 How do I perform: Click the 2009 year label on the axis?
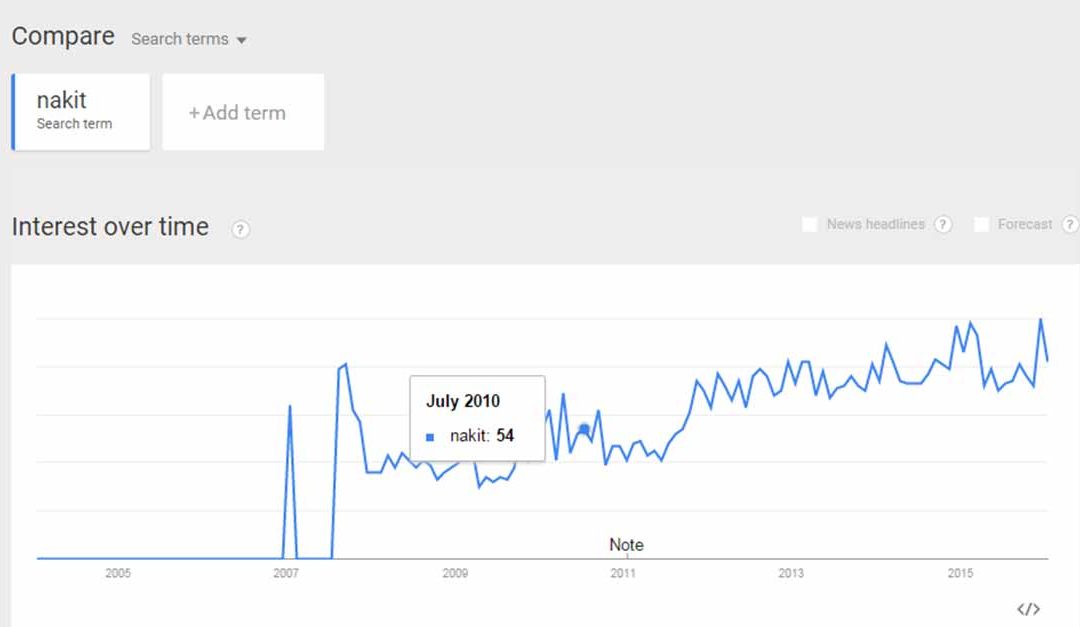click(455, 574)
